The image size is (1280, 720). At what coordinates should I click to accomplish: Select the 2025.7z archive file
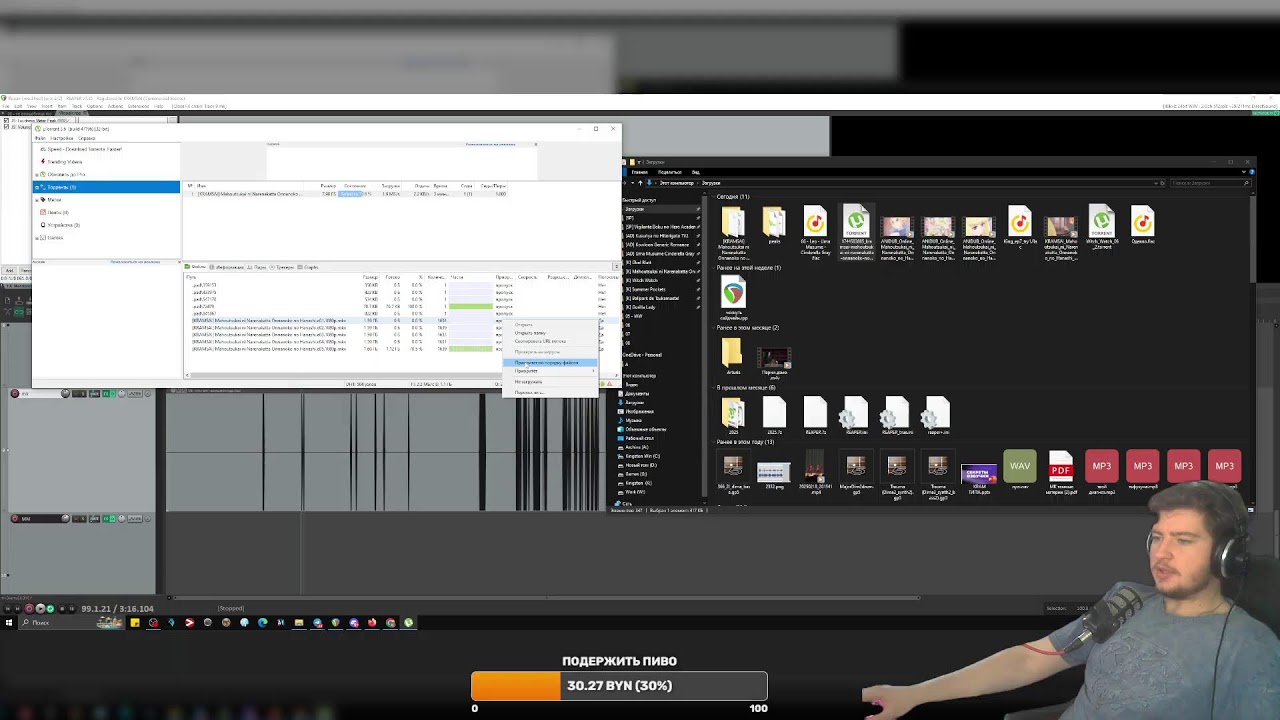pyautogui.click(x=774, y=412)
